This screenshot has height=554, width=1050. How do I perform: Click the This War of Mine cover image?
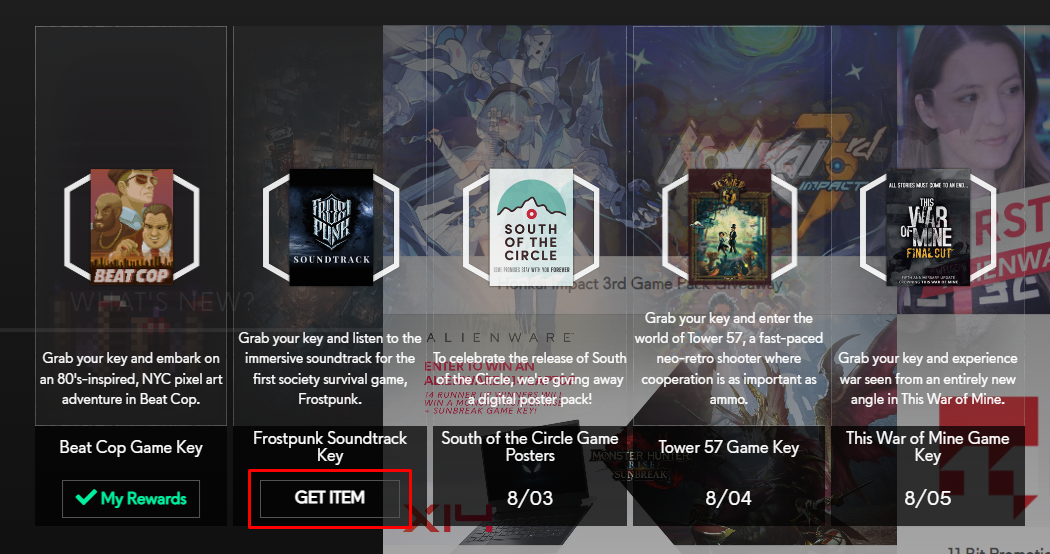pyautogui.click(x=928, y=227)
